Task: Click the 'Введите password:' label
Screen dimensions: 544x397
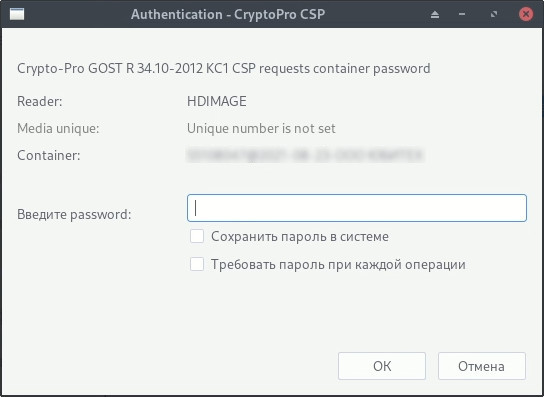Action: pyautogui.click(x=74, y=214)
